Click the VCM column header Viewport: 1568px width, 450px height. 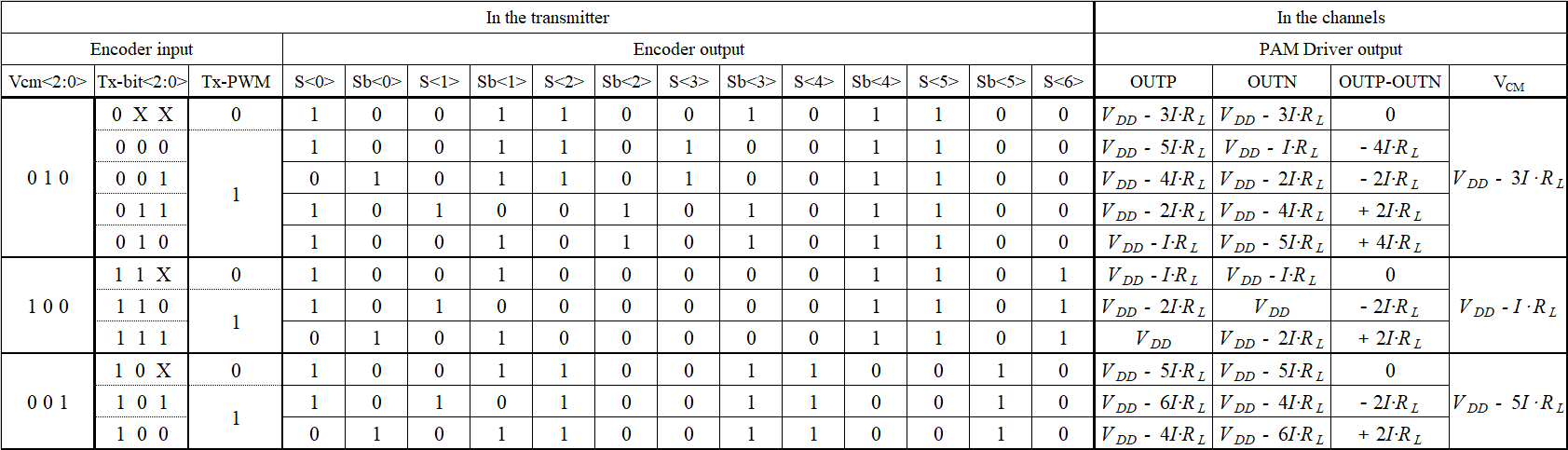(1508, 82)
